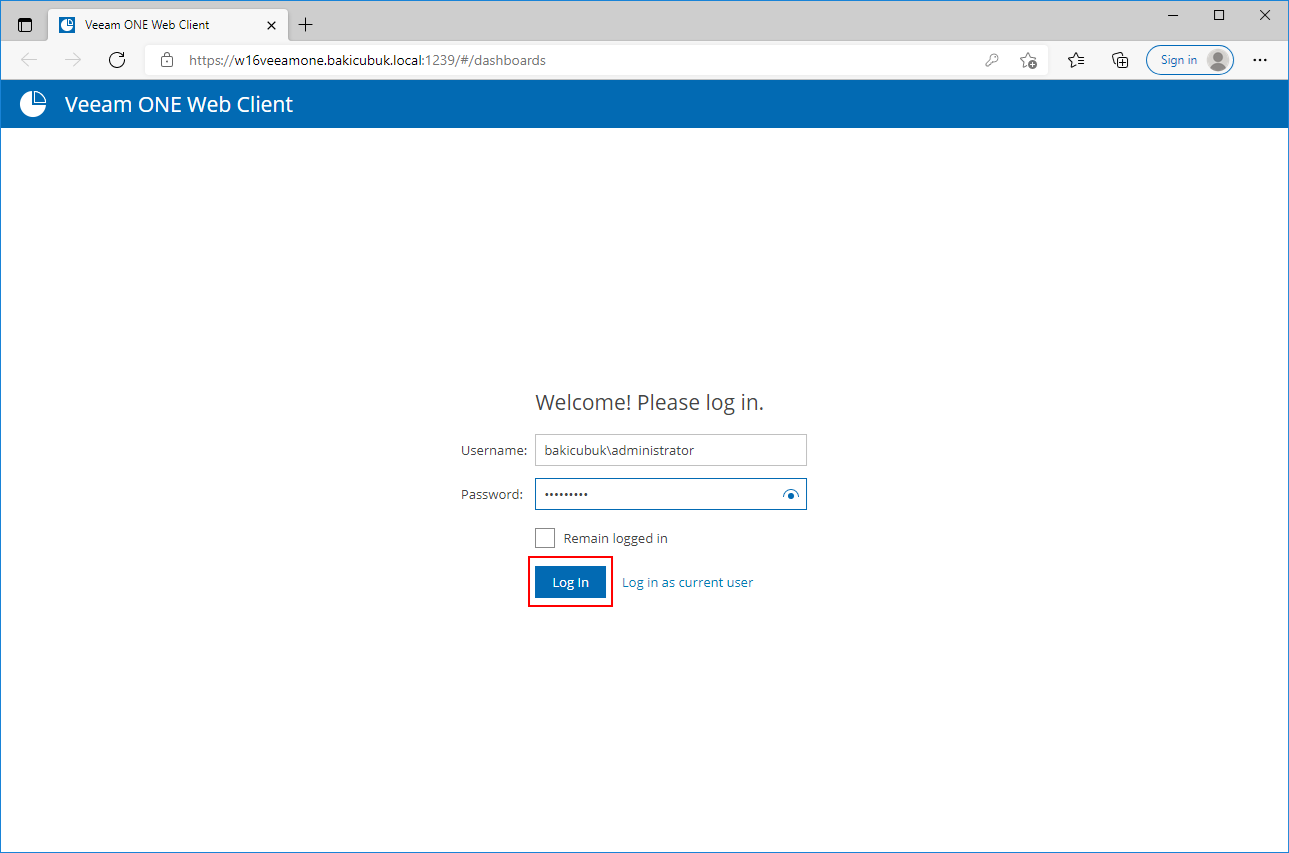Screen dimensions: 1289x853
Task: Click Log in as current user link
Action: (x=687, y=582)
